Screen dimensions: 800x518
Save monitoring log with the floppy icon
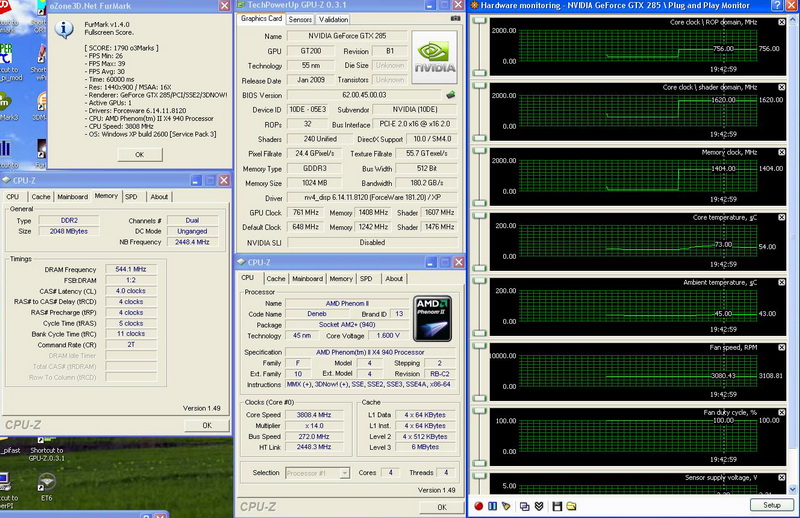[557, 506]
